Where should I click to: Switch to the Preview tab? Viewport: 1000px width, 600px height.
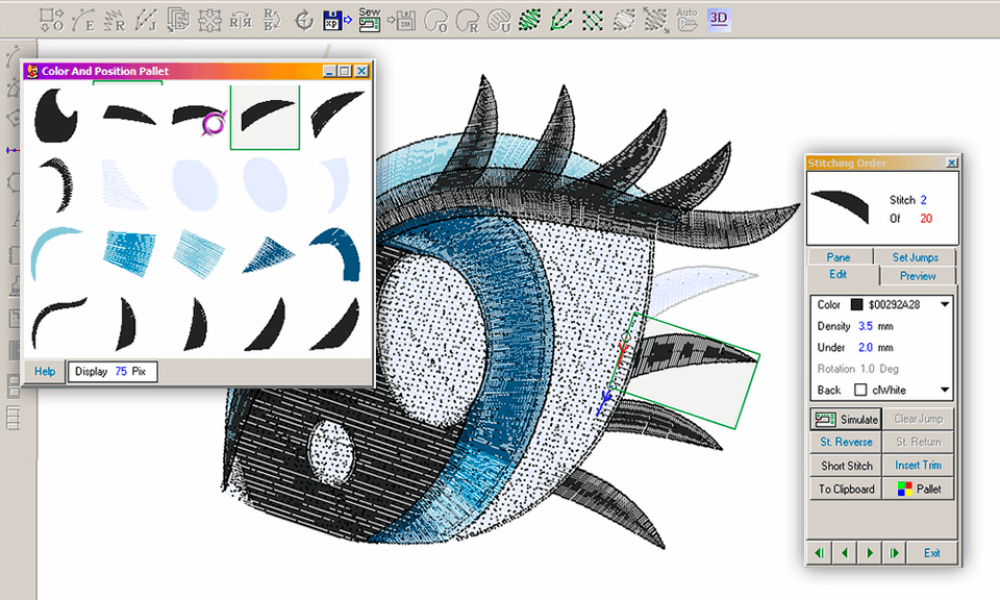pos(918,276)
